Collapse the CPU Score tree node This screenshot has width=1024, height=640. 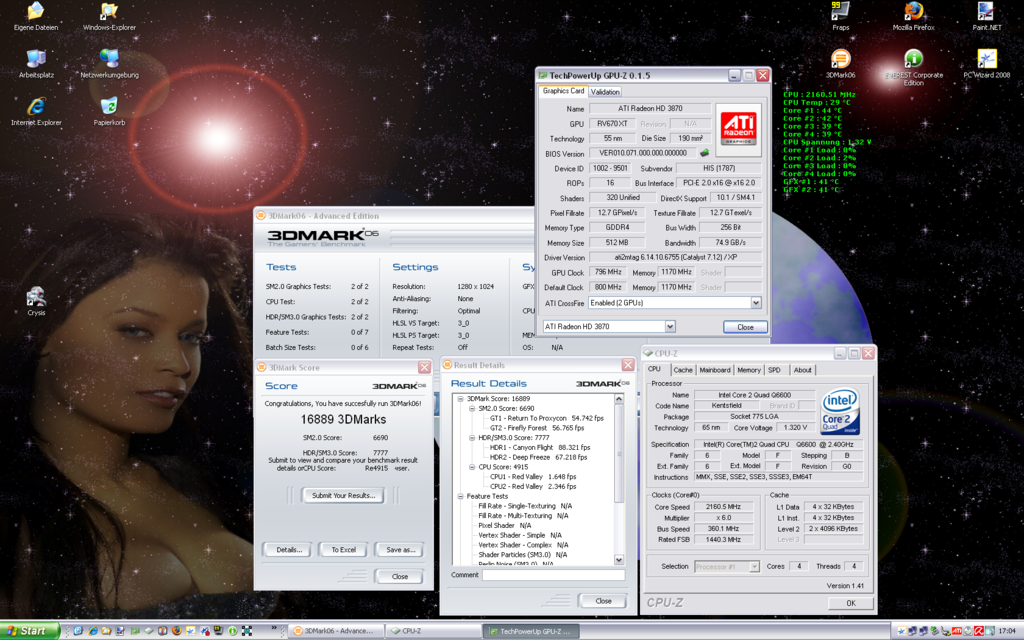[472, 467]
